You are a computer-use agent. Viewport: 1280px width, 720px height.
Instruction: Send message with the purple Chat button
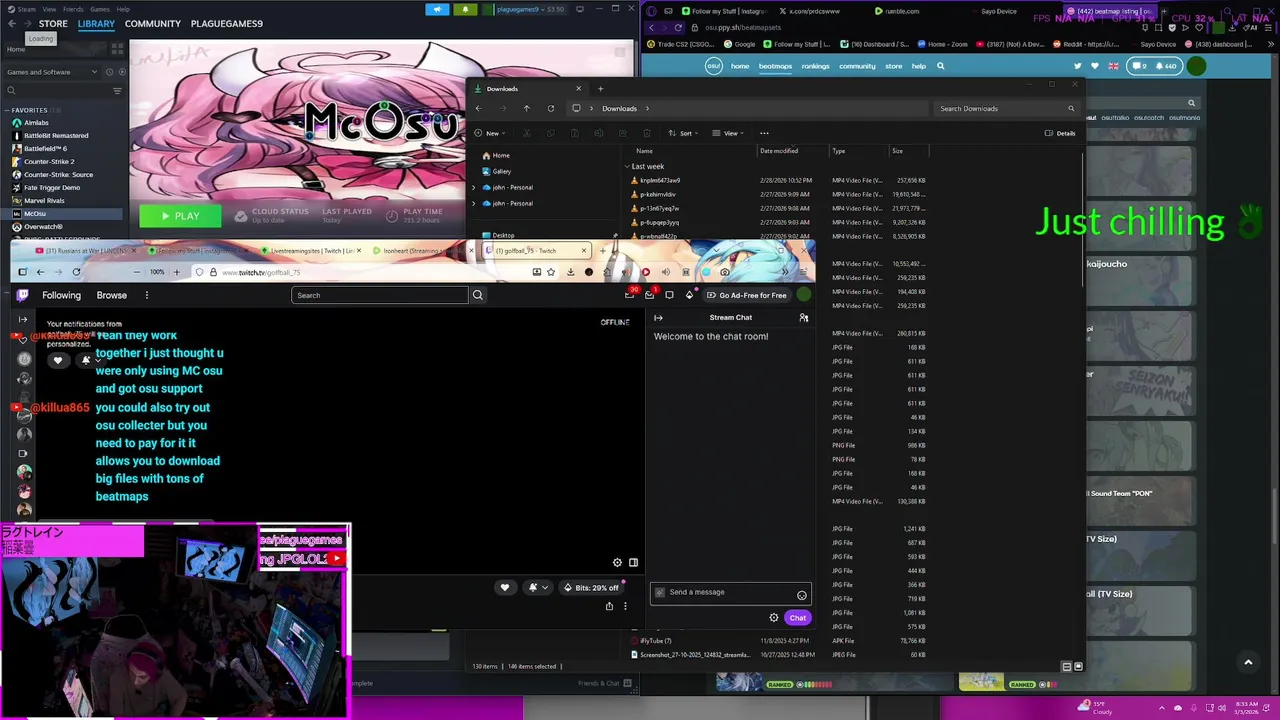(x=797, y=618)
